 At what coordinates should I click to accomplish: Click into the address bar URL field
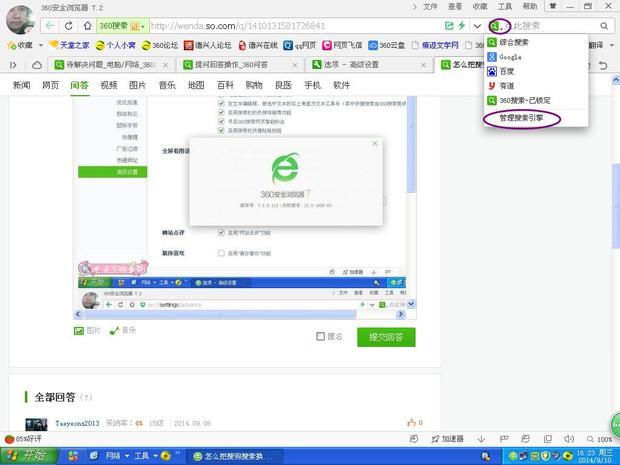pyautogui.click(x=297, y=26)
